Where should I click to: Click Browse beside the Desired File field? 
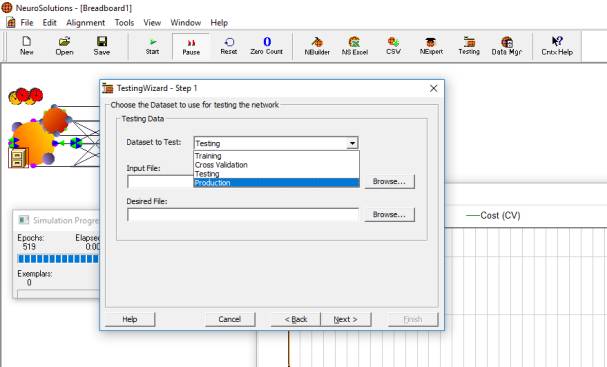point(389,214)
